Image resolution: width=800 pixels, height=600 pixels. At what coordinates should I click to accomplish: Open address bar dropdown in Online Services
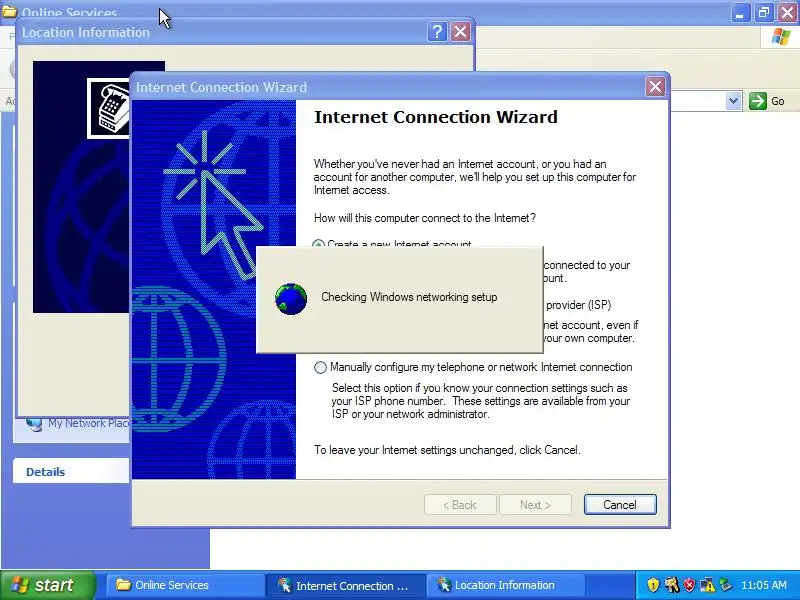point(733,101)
